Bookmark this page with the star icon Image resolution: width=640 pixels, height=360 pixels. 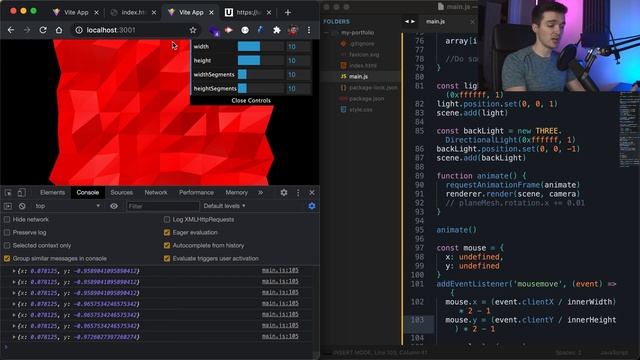pos(193,30)
